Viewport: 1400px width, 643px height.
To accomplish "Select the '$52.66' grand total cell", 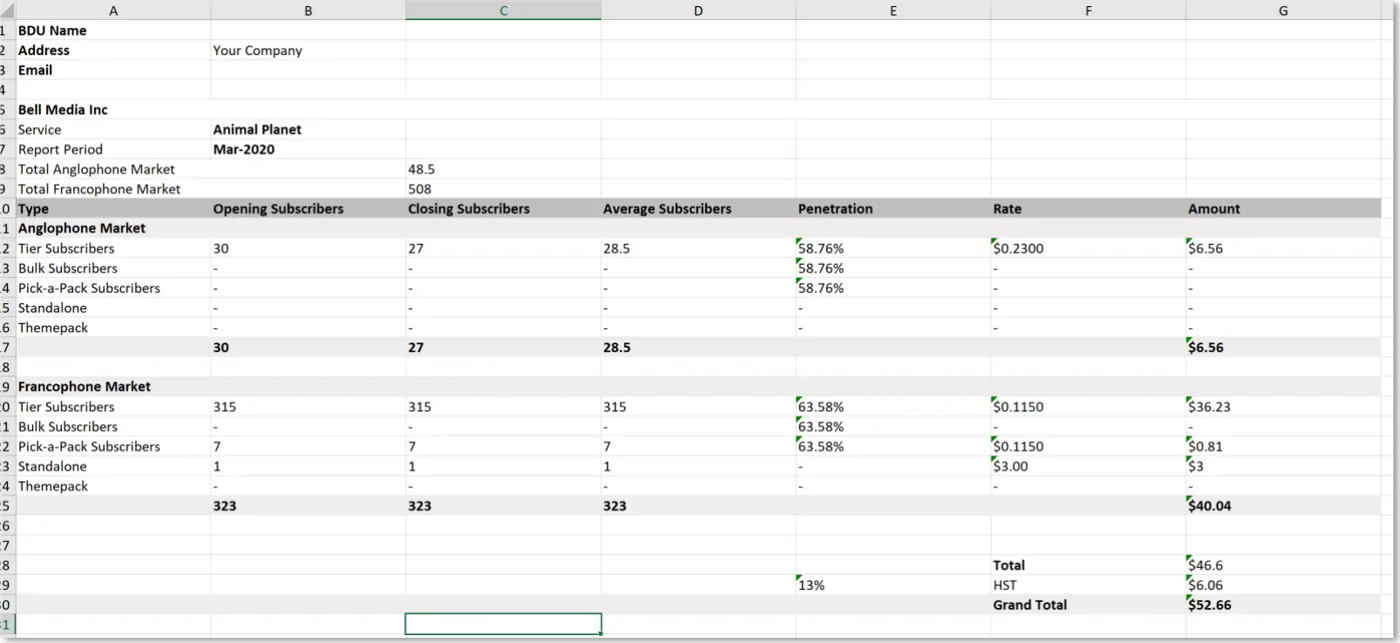I will (x=1283, y=605).
